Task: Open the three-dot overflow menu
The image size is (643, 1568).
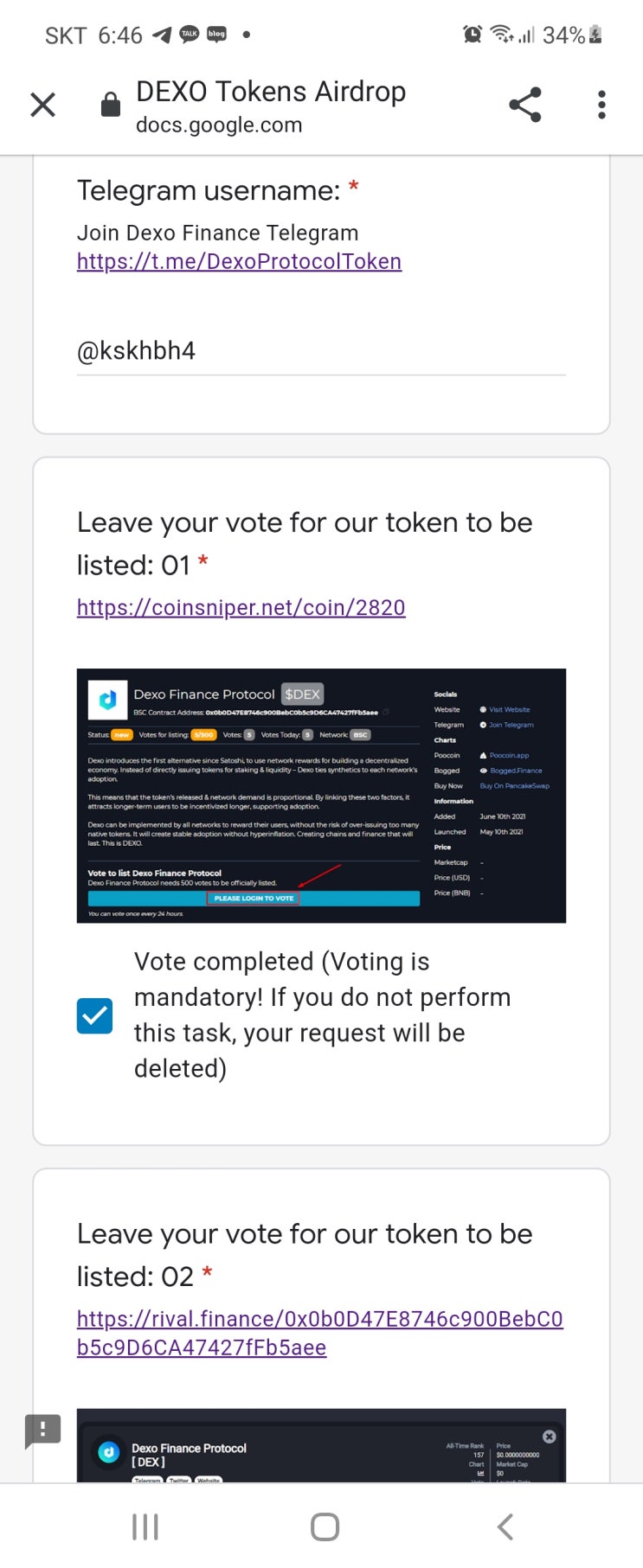Action: coord(601,105)
